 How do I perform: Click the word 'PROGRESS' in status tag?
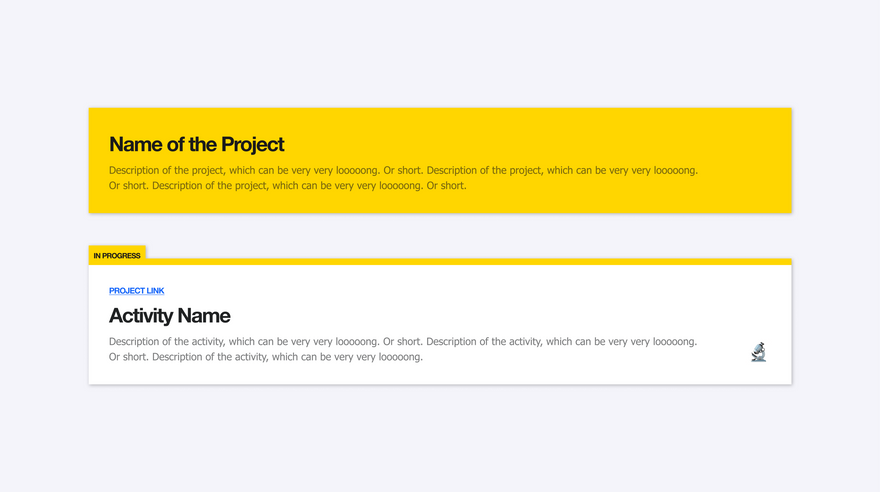click(122, 256)
